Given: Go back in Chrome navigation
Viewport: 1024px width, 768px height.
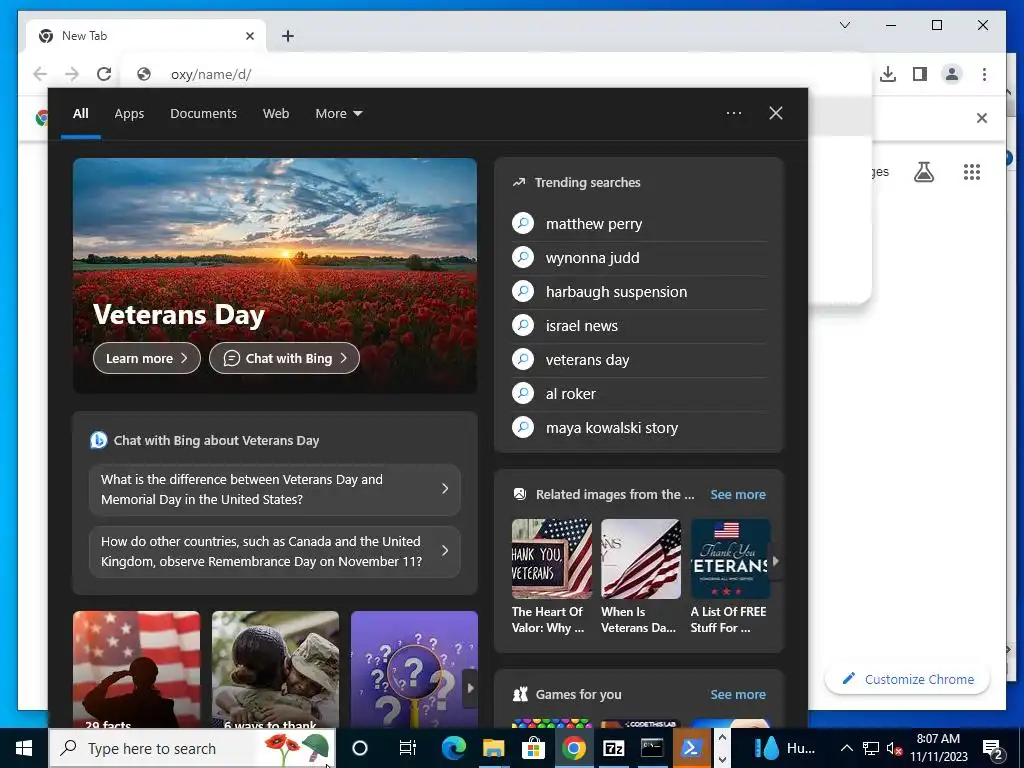Looking at the screenshot, I should click(40, 74).
